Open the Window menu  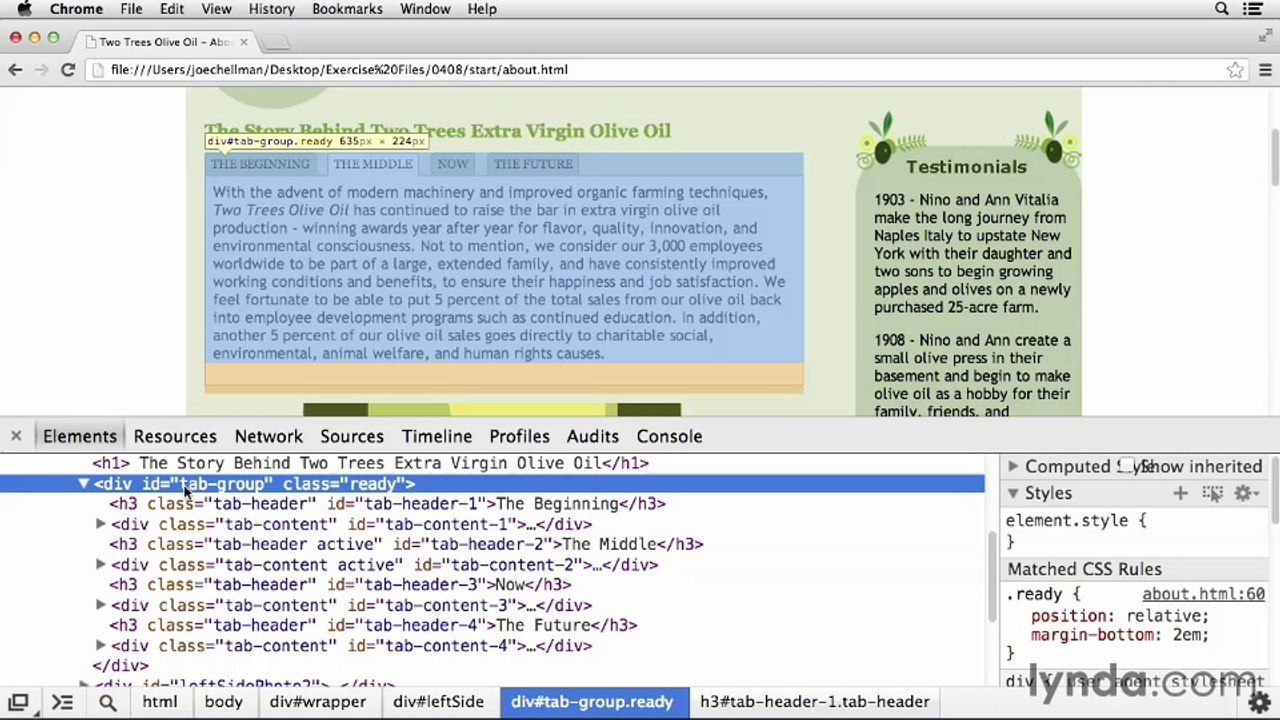pyautogui.click(x=425, y=9)
